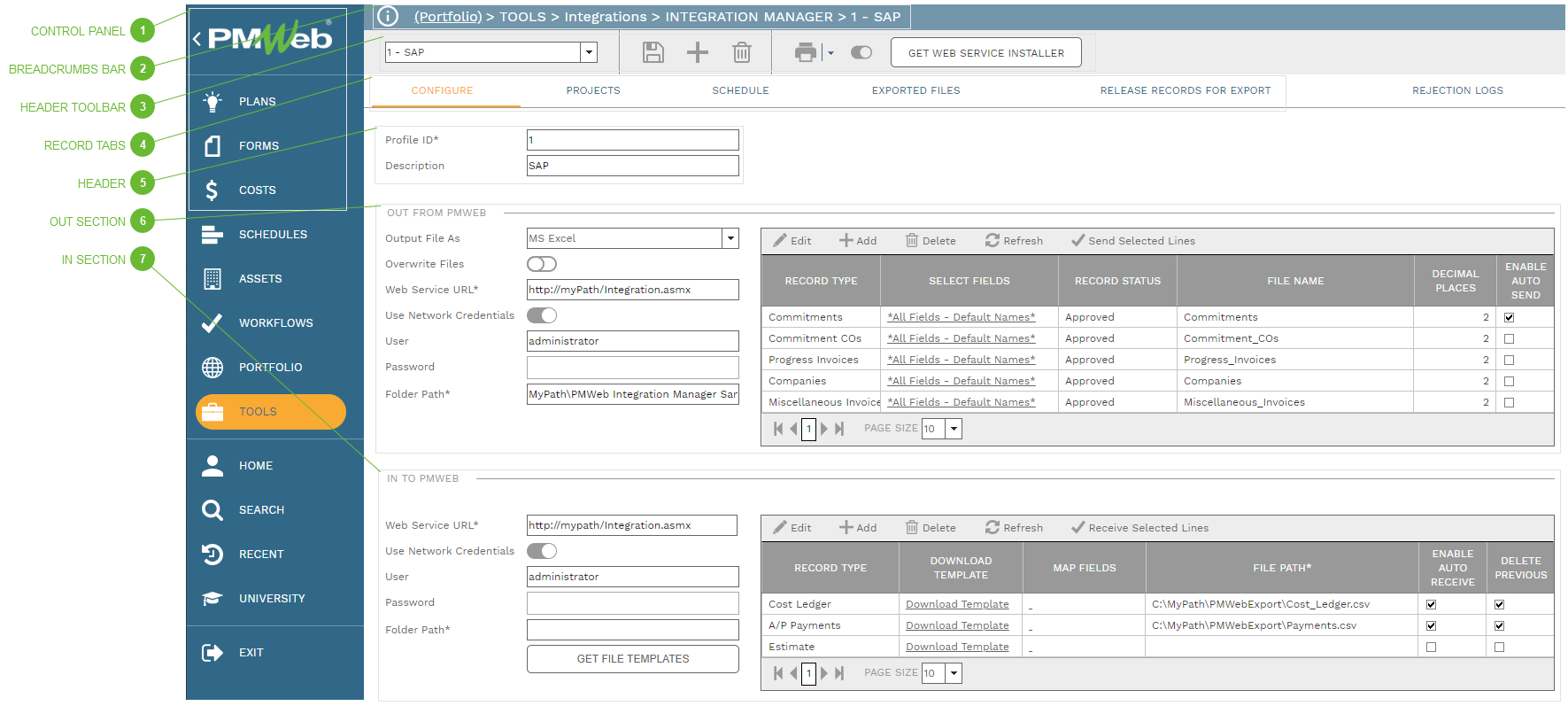Open Plans lightbulb icon in sidebar

(x=212, y=102)
